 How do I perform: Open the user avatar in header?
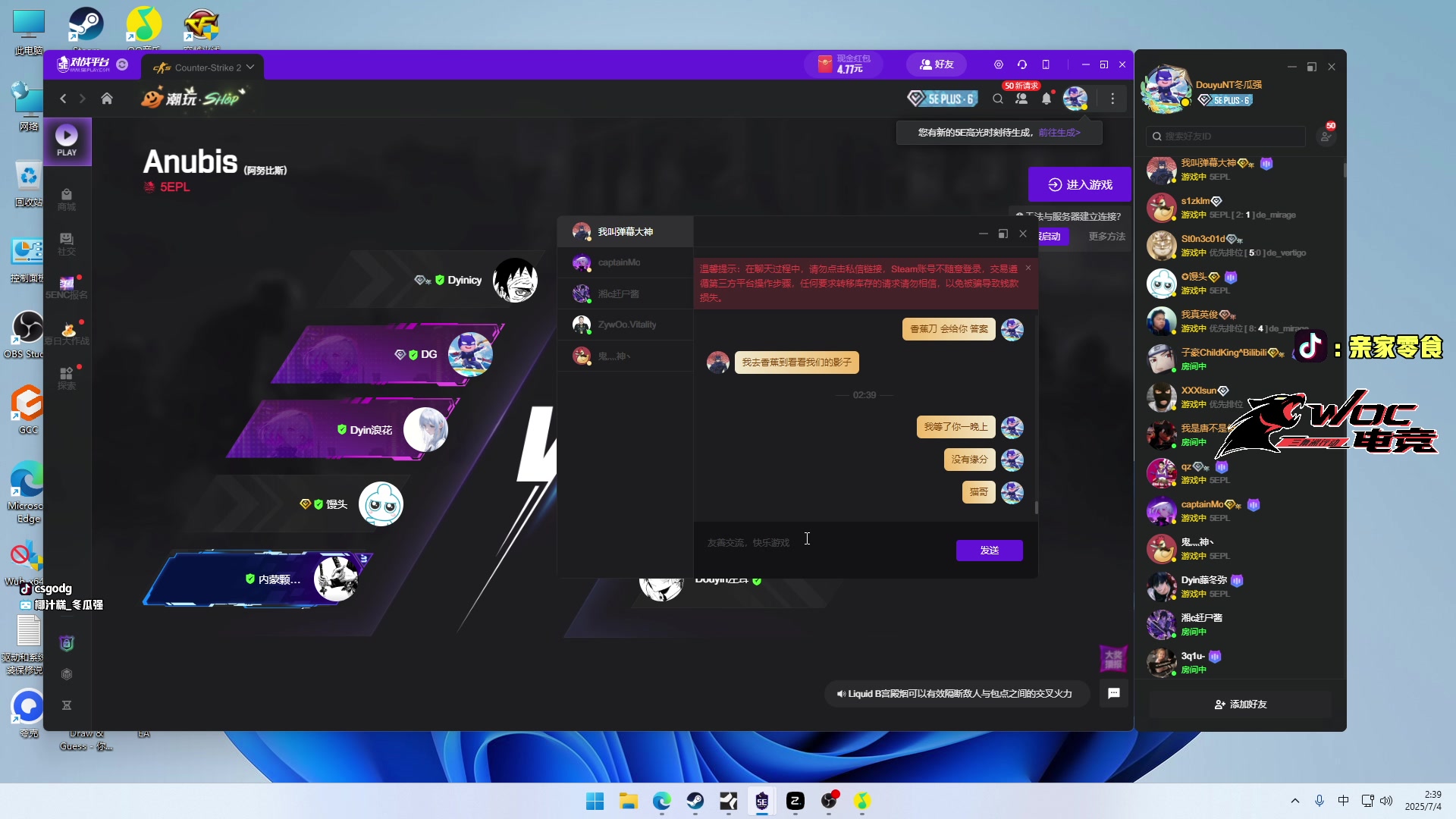[1075, 98]
